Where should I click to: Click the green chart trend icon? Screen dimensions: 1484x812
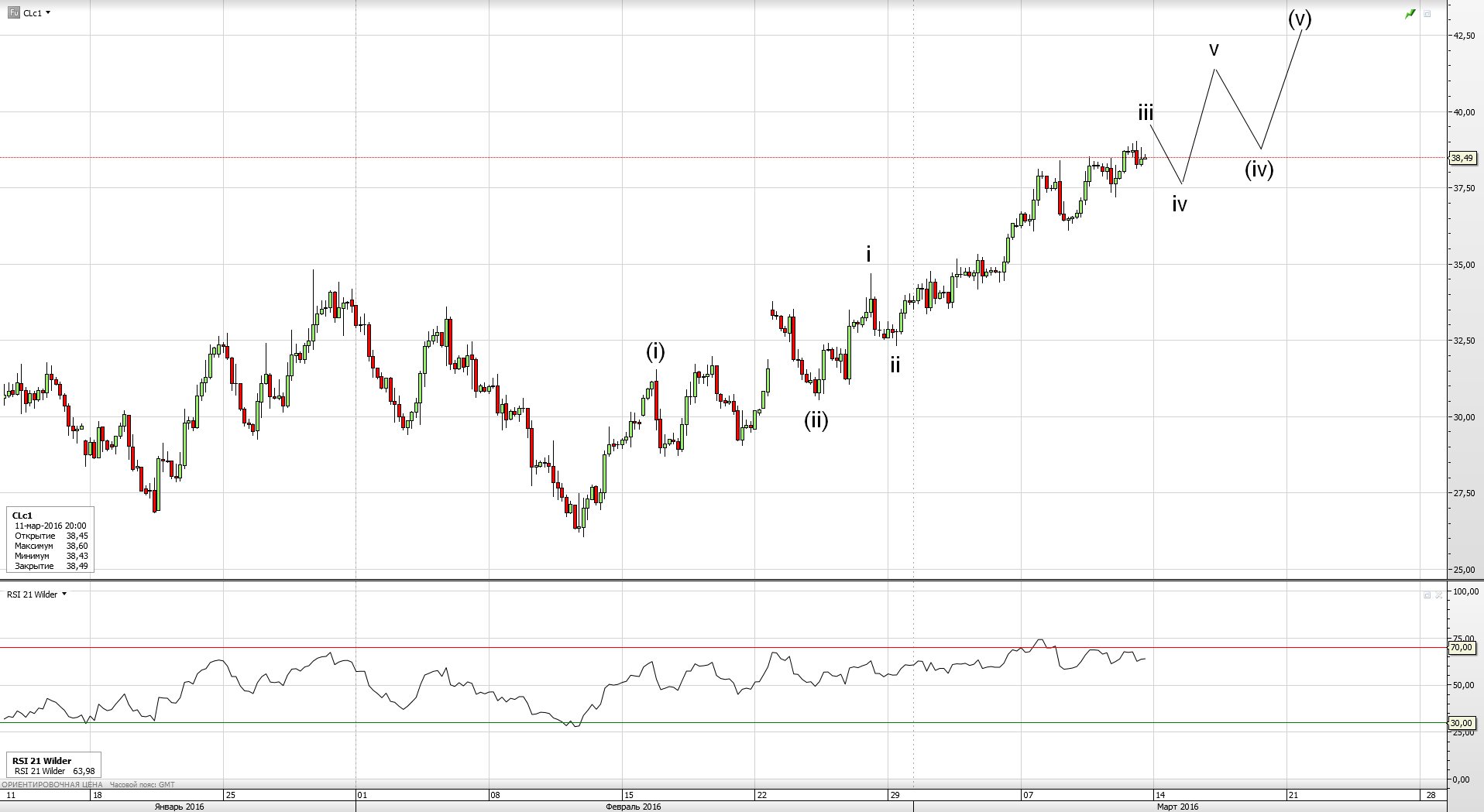[1410, 14]
